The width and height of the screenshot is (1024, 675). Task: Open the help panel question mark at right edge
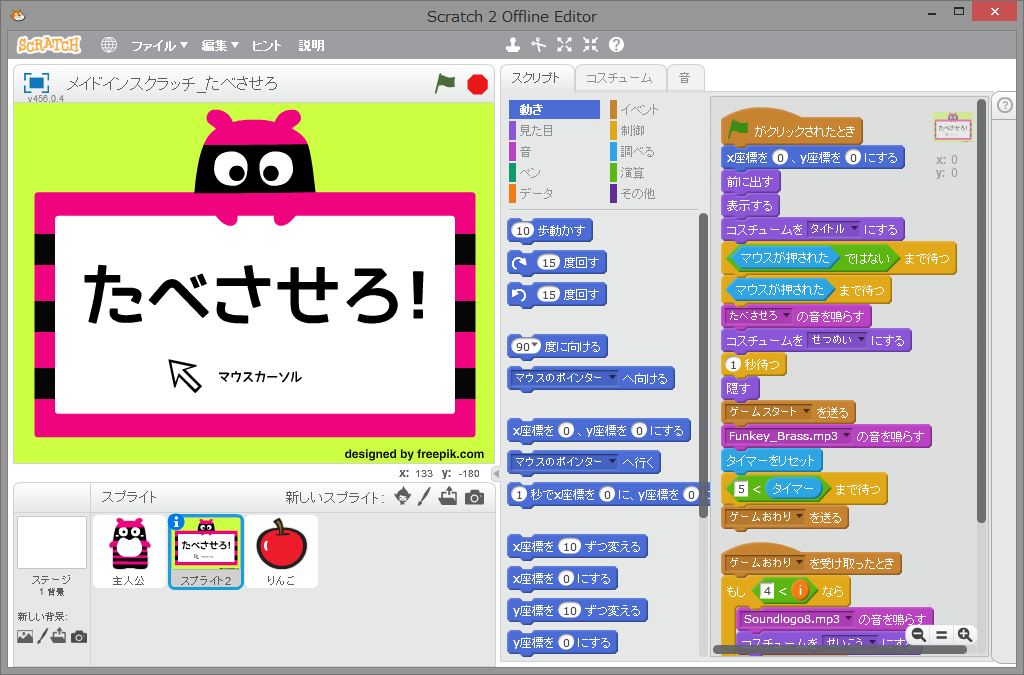click(1005, 105)
